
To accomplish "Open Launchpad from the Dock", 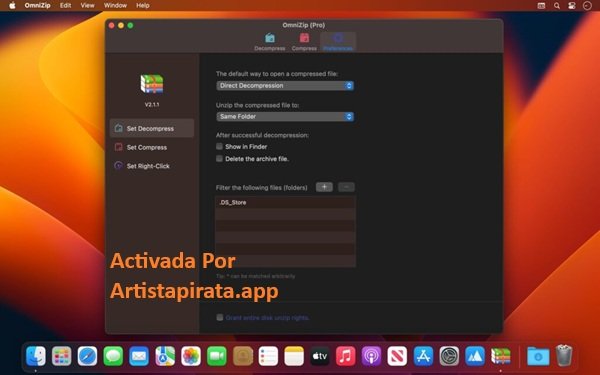I will pos(62,356).
